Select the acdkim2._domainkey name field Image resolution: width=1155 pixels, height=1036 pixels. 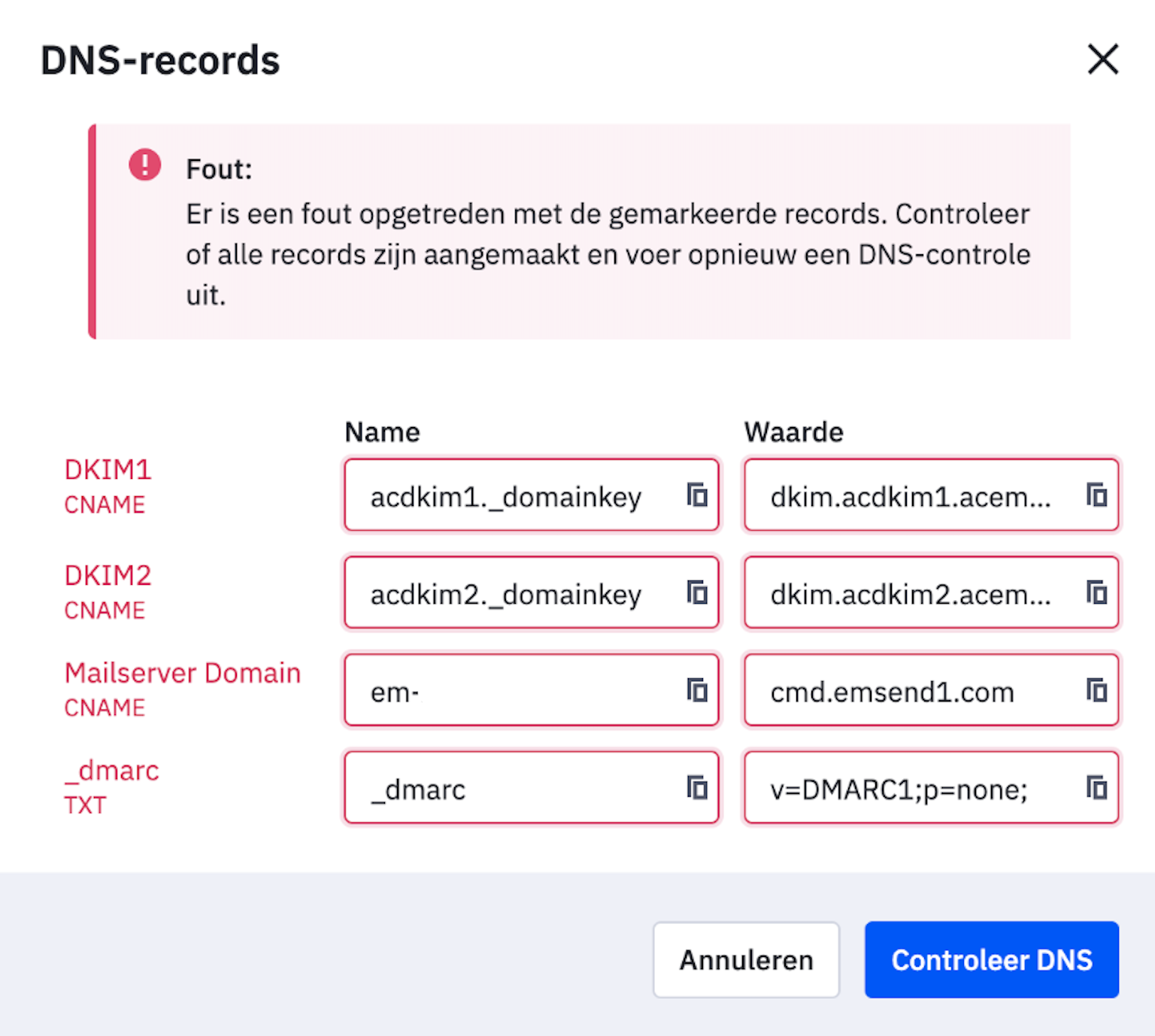(x=532, y=592)
